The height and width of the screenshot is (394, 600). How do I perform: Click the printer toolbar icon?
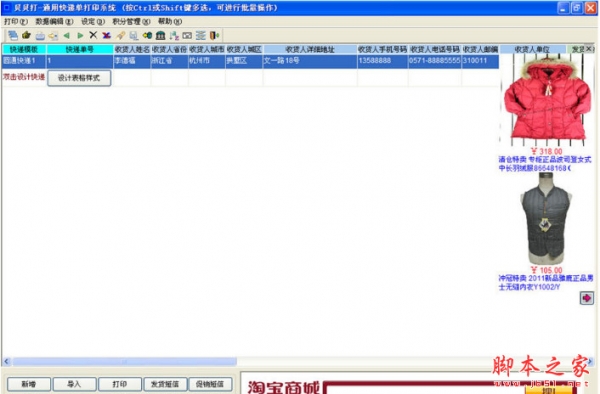(x=40, y=36)
